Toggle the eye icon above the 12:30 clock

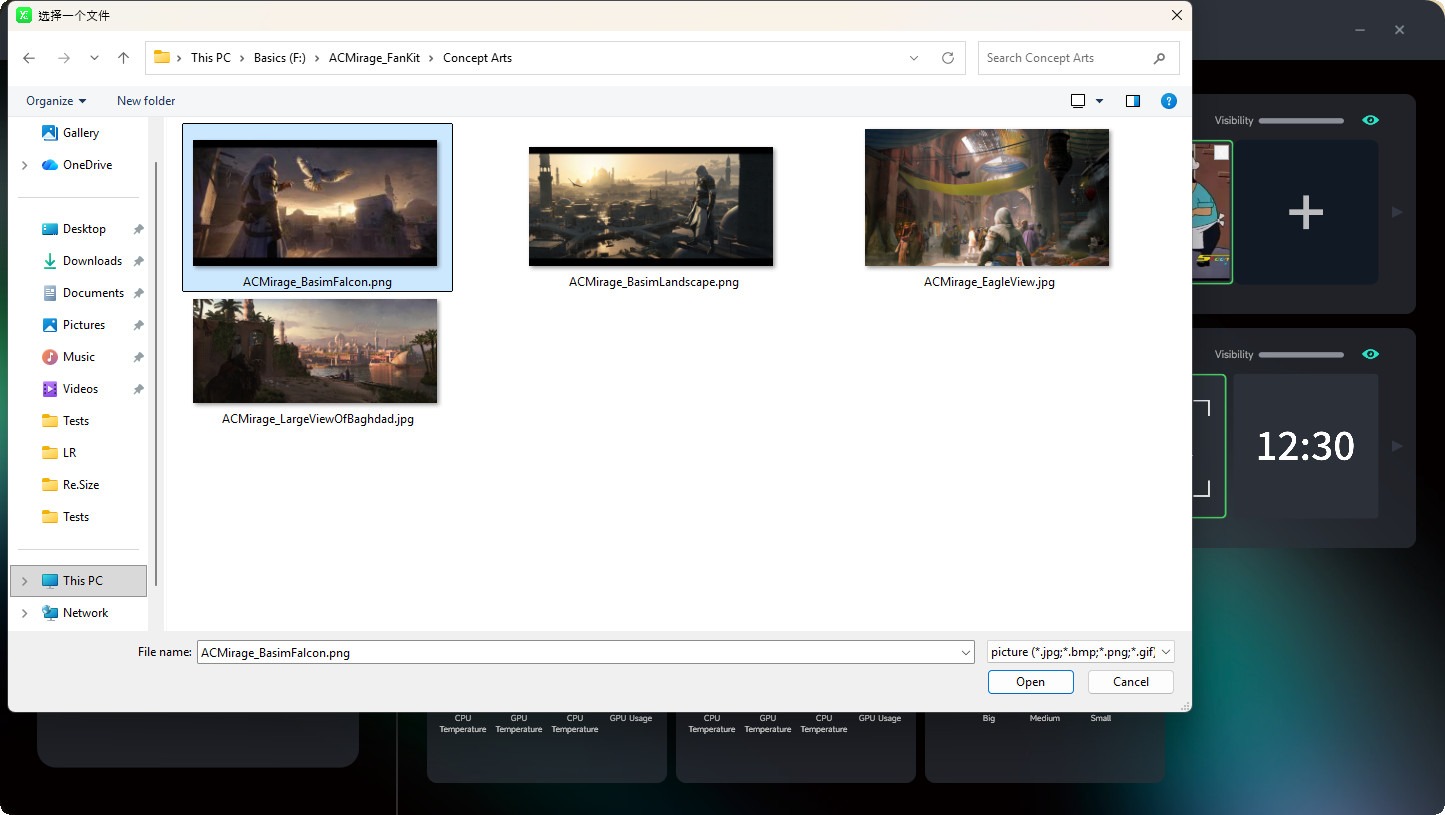[x=1371, y=354]
